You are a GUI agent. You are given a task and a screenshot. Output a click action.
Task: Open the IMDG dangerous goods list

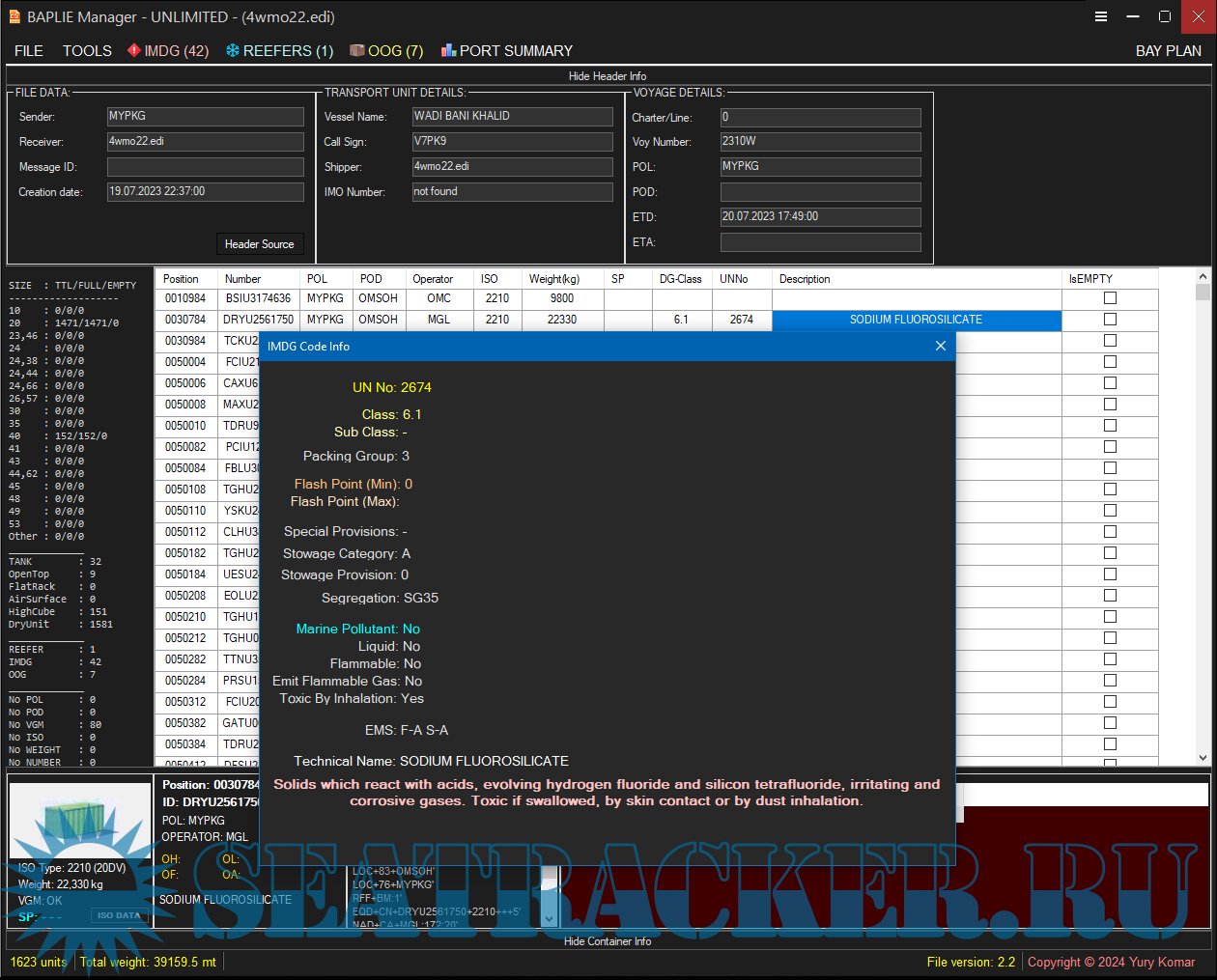tap(168, 51)
